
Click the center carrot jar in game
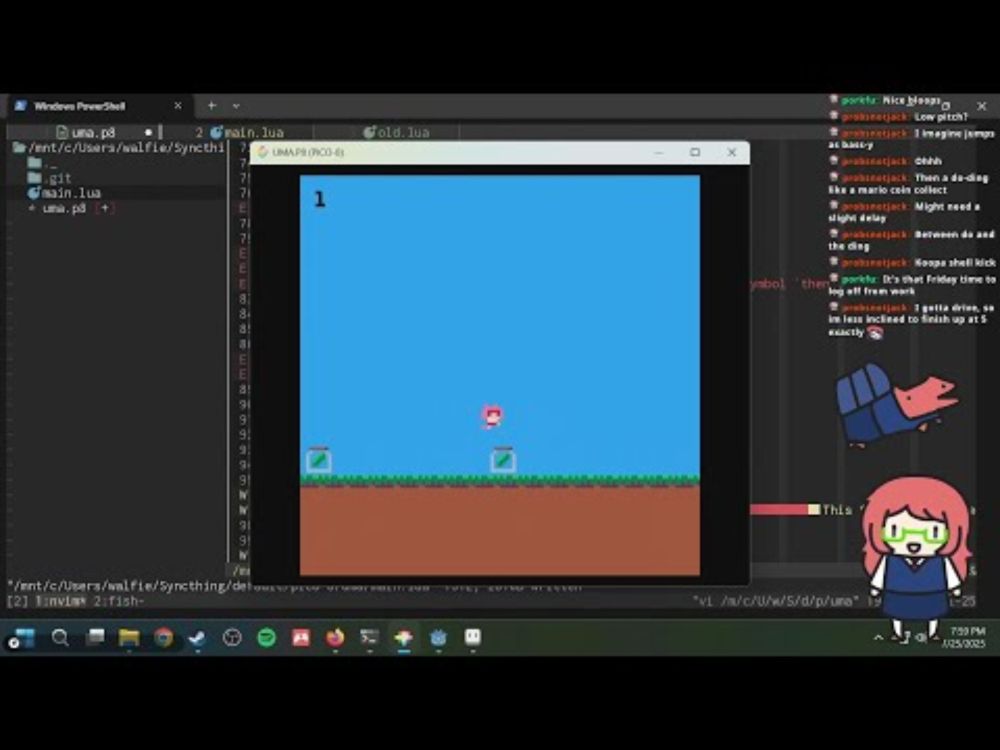tap(503, 459)
